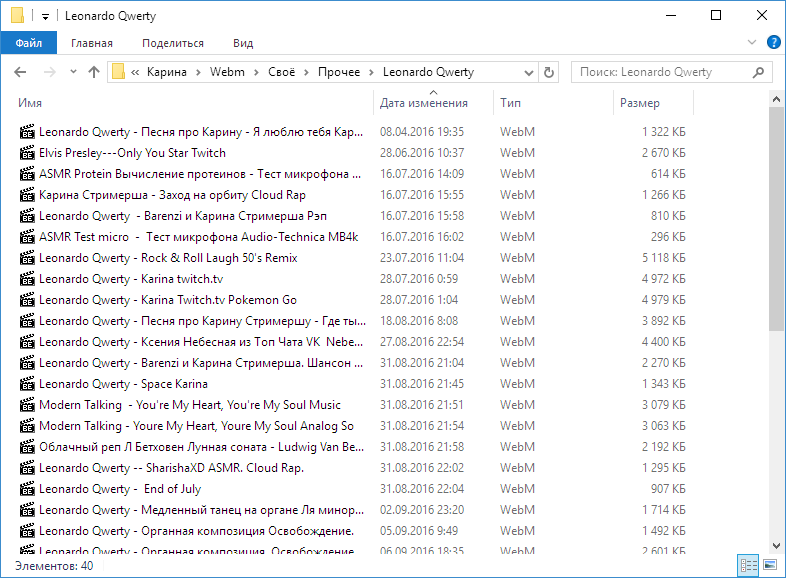Open the Help question mark icon

point(773,42)
